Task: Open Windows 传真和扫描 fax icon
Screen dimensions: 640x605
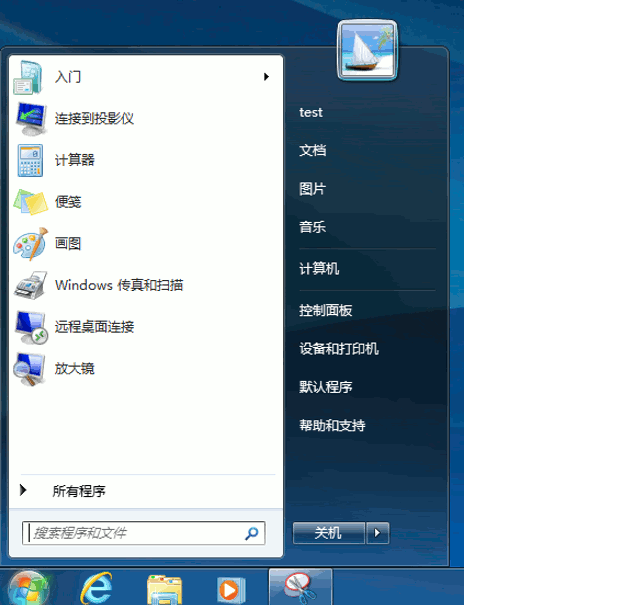Action: [x=31, y=285]
